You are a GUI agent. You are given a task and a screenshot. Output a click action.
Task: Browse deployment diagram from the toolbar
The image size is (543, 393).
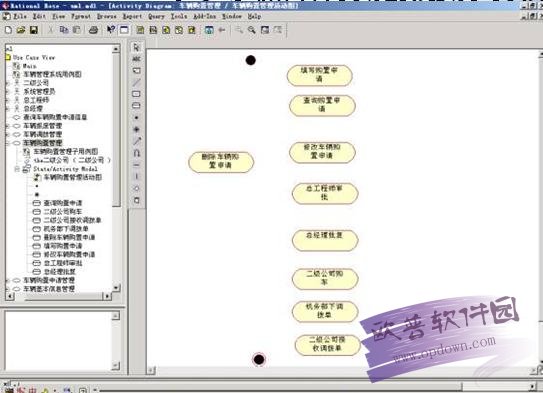coord(192,30)
